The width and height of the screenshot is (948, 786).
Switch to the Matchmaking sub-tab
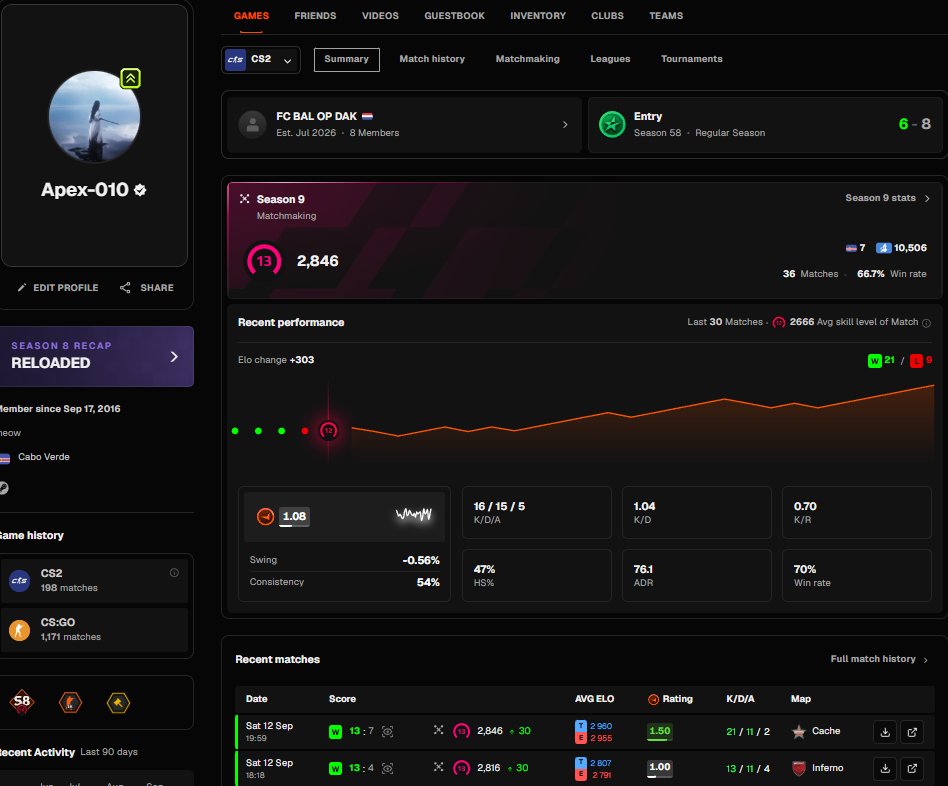527,59
